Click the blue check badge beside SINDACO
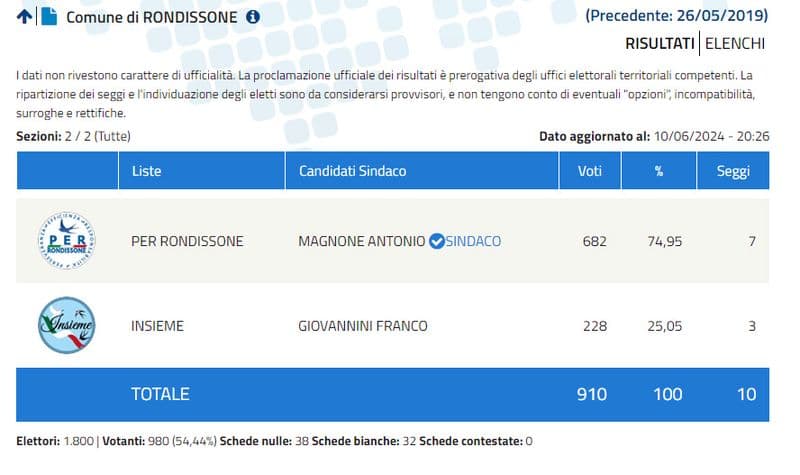Screen dimensions: 800x475 pos(436,241)
